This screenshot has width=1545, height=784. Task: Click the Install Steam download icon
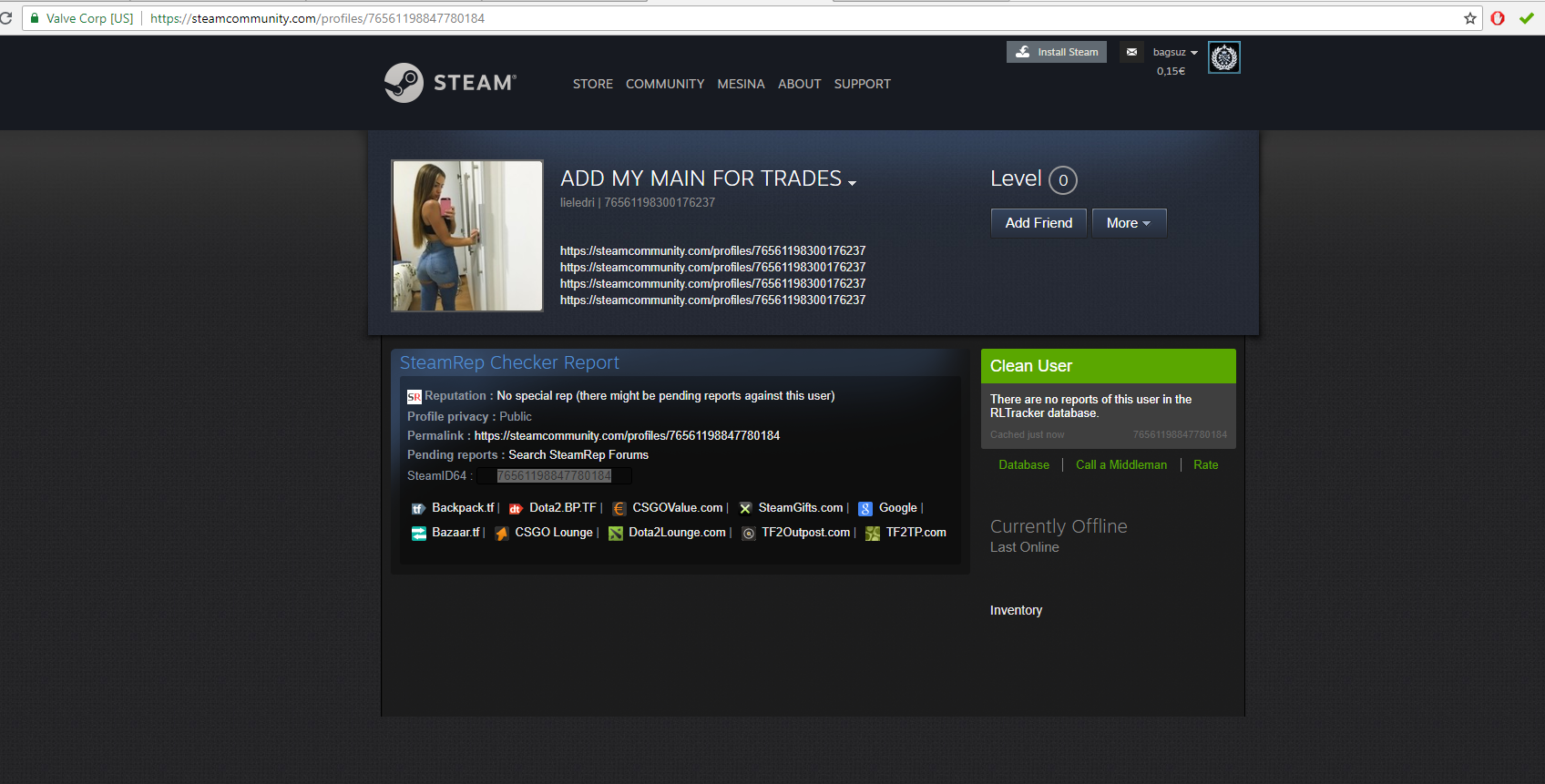pos(1023,52)
